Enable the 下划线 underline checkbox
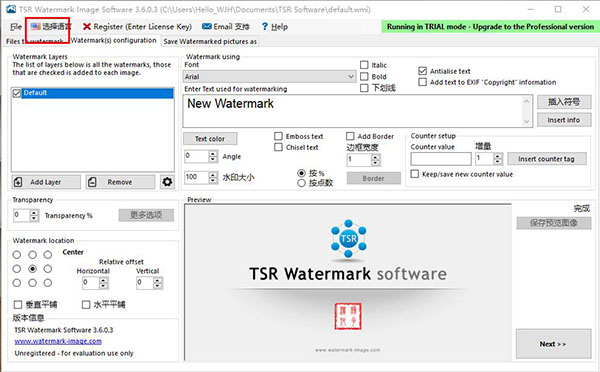The width and height of the screenshot is (600, 372). coord(364,88)
